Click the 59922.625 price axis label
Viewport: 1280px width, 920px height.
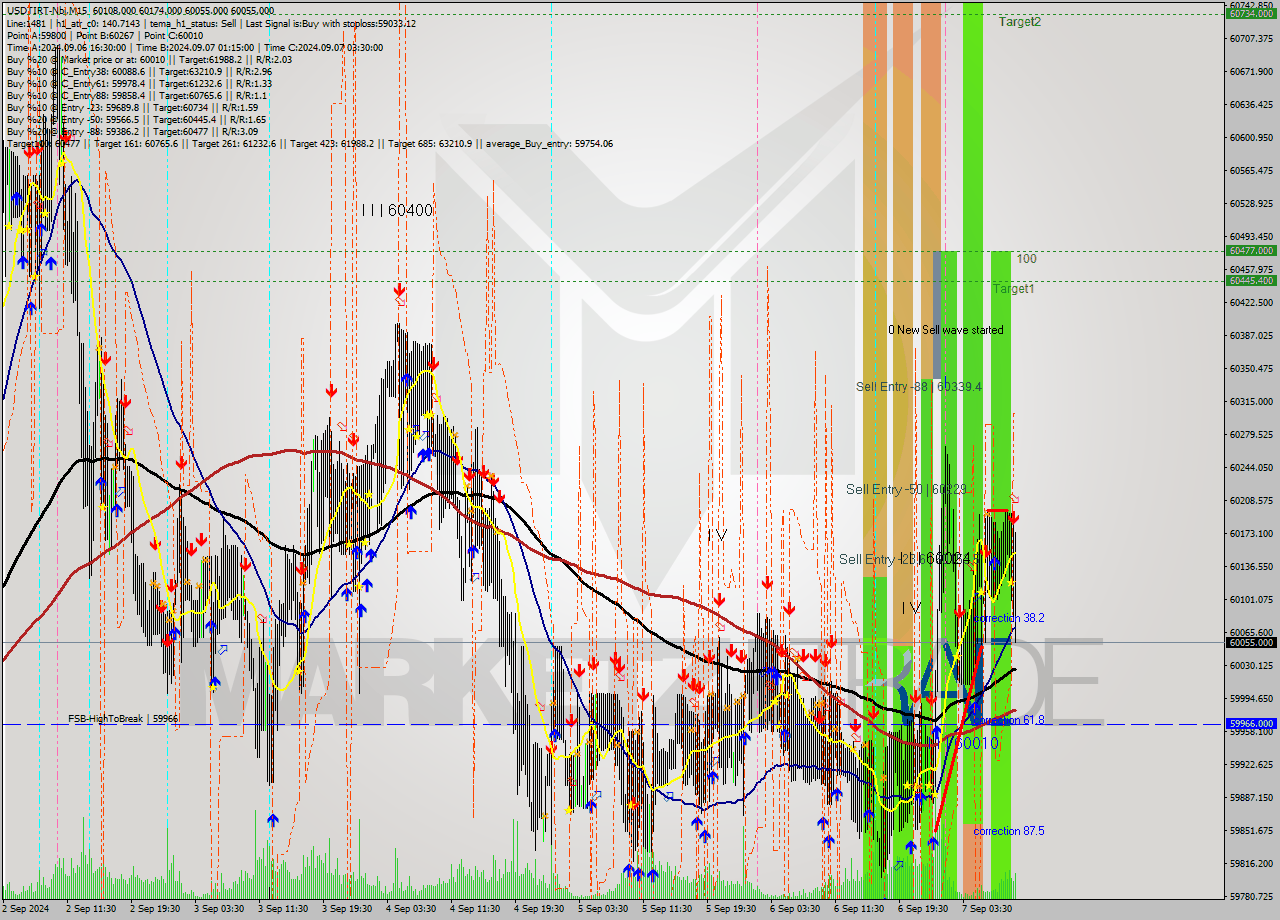coord(1253,764)
